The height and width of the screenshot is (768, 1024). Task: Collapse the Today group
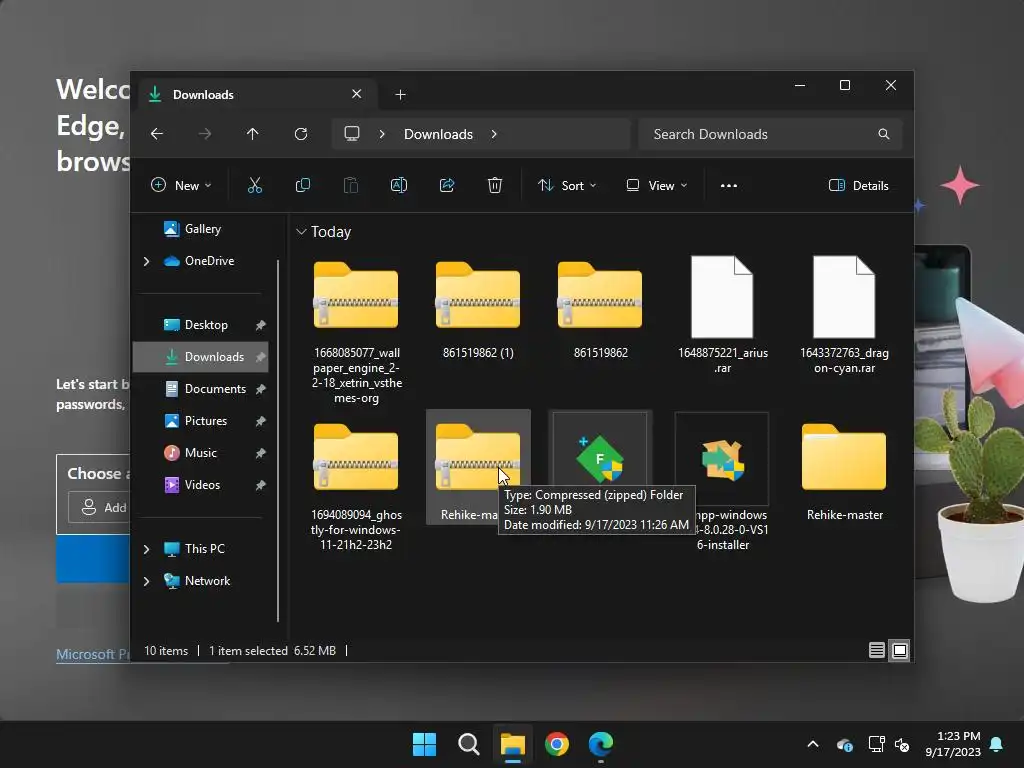coord(301,232)
